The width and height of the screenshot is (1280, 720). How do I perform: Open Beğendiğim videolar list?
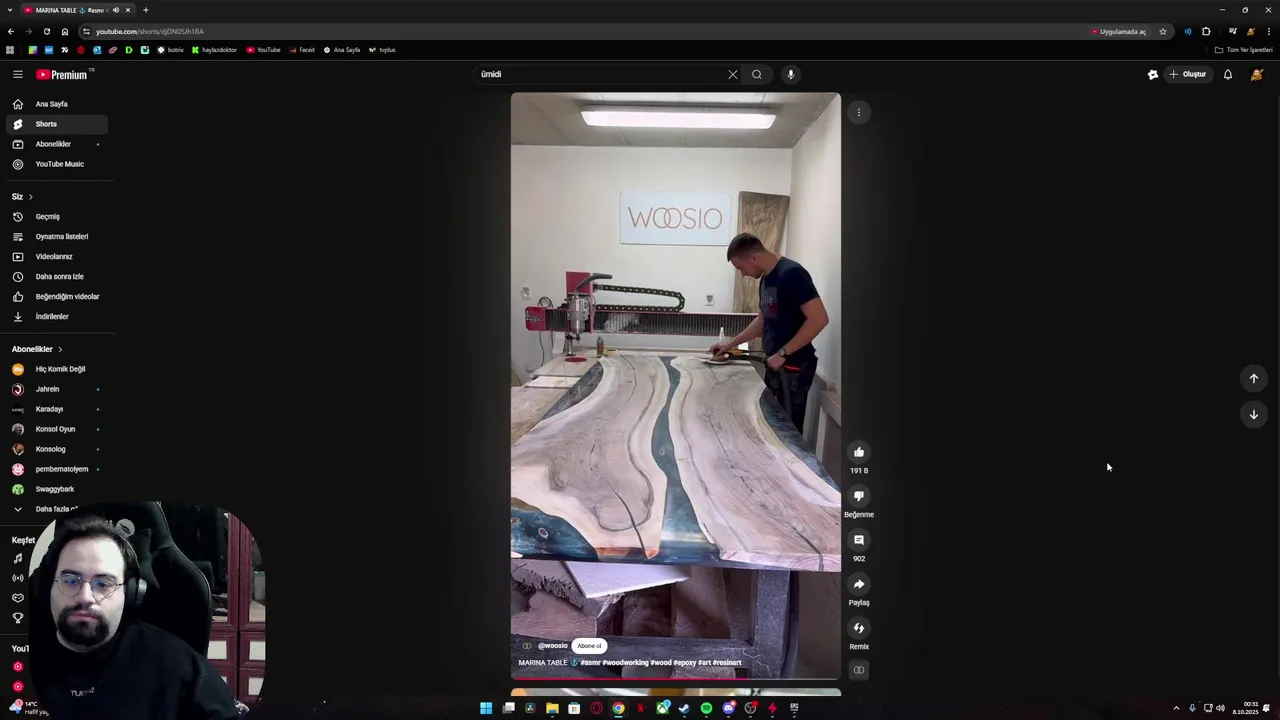pos(56,296)
